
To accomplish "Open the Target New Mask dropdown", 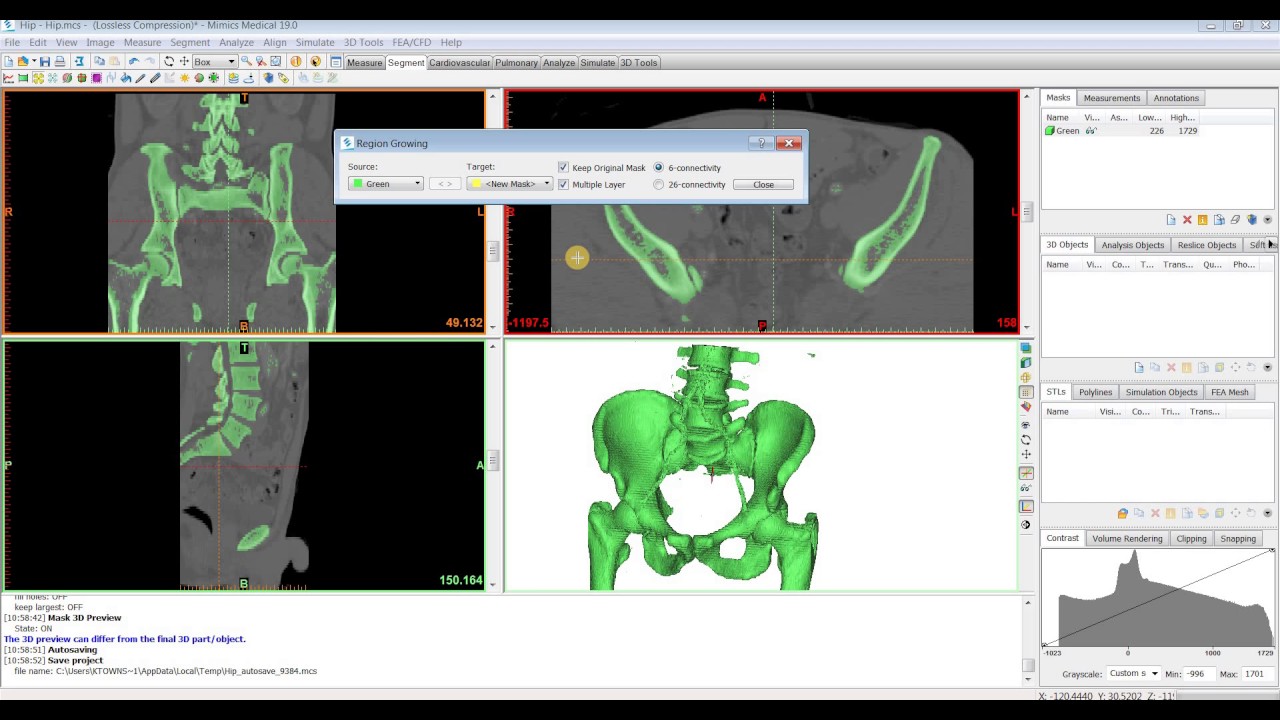I will pyautogui.click(x=509, y=184).
